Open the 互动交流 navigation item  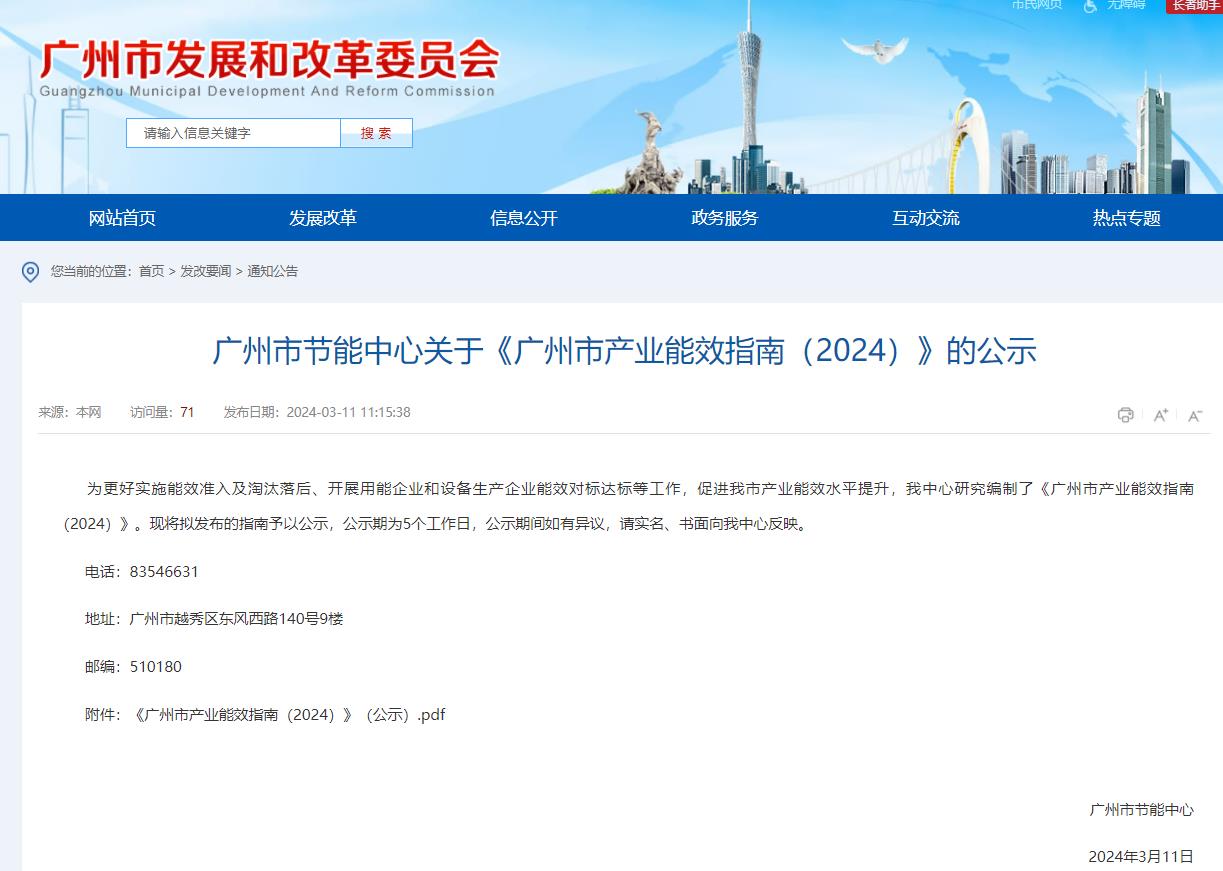[926, 218]
